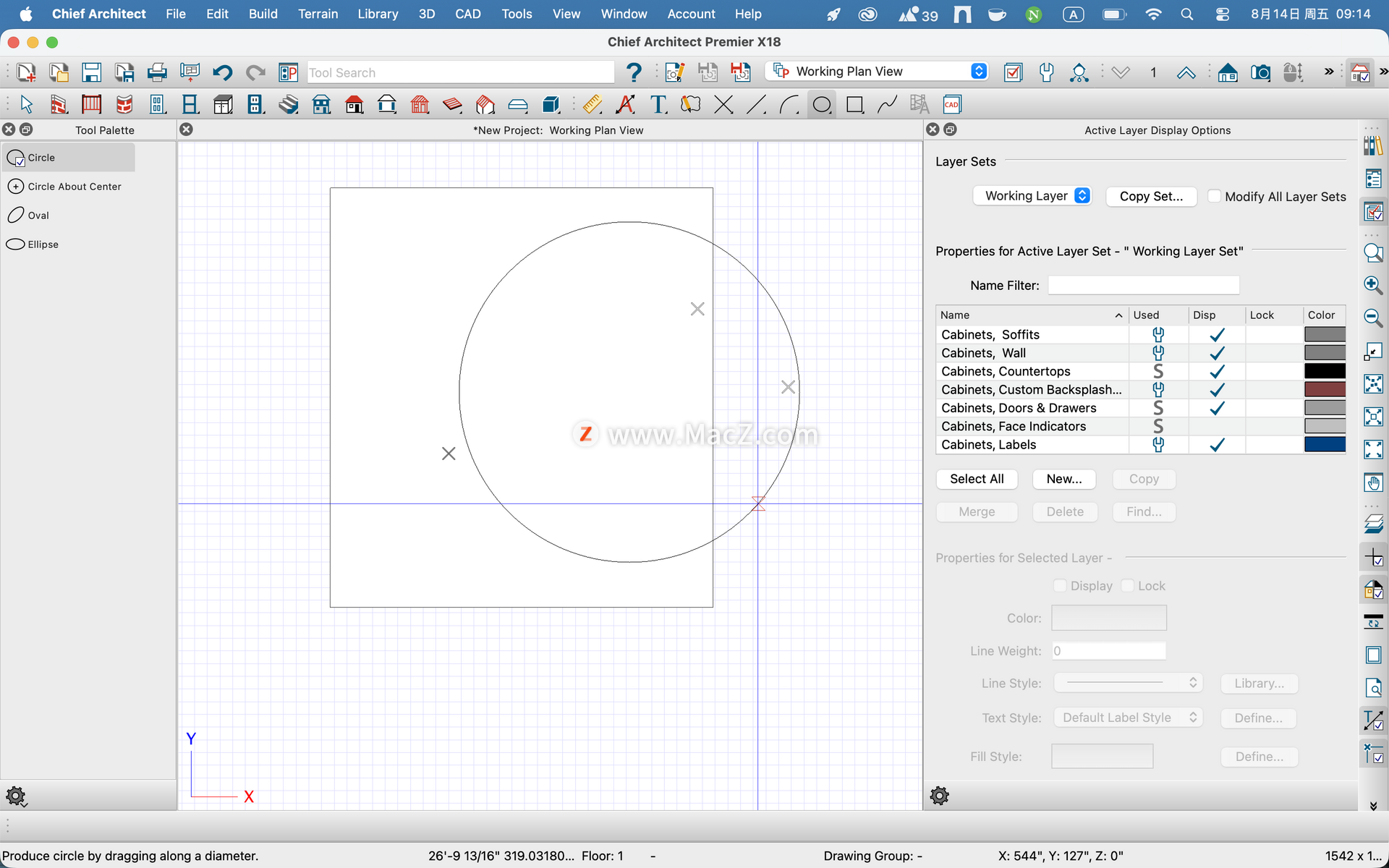Click the Select All button
This screenshot has height=868, width=1389.
[977, 479]
